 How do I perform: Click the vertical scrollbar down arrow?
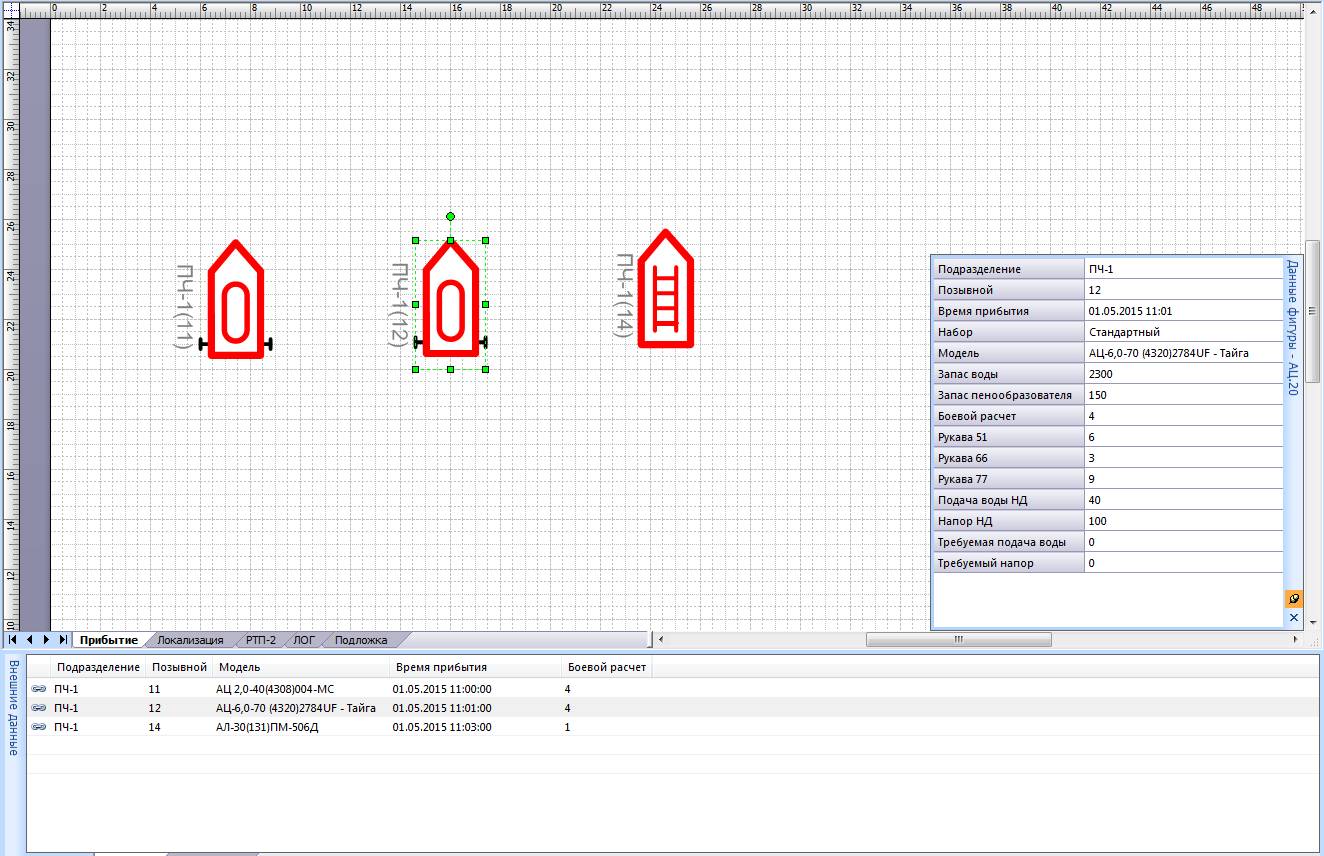1312,623
